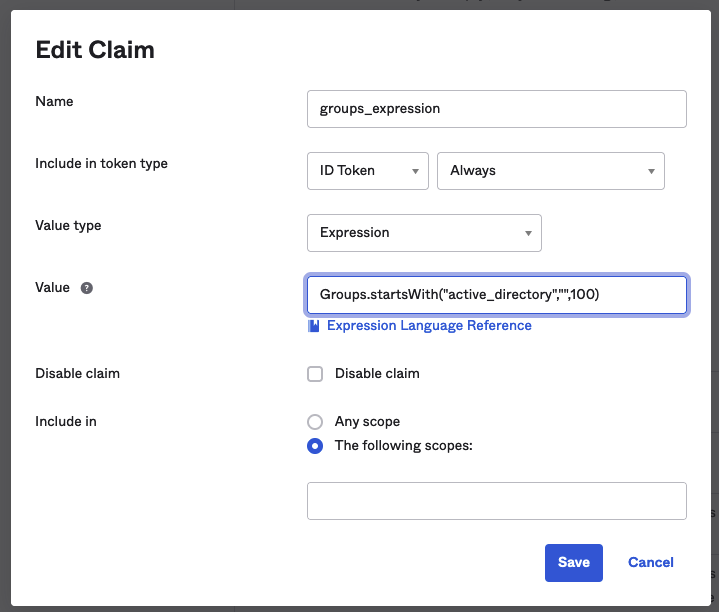This screenshot has height=612, width=719.
Task: Click the empty scopes input box
Action: pyautogui.click(x=497, y=501)
